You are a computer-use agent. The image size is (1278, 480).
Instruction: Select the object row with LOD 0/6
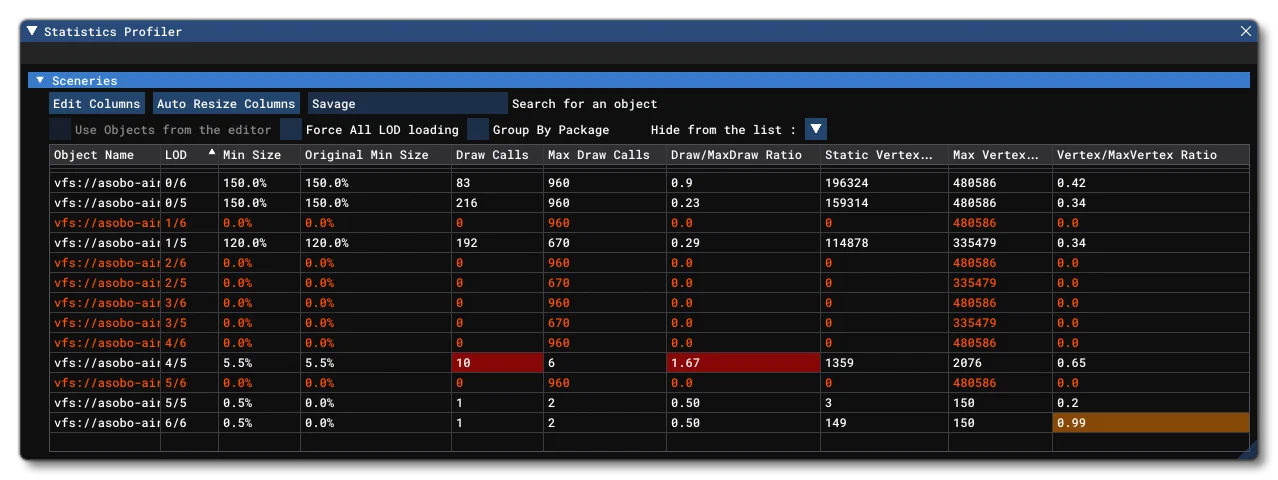pos(650,183)
